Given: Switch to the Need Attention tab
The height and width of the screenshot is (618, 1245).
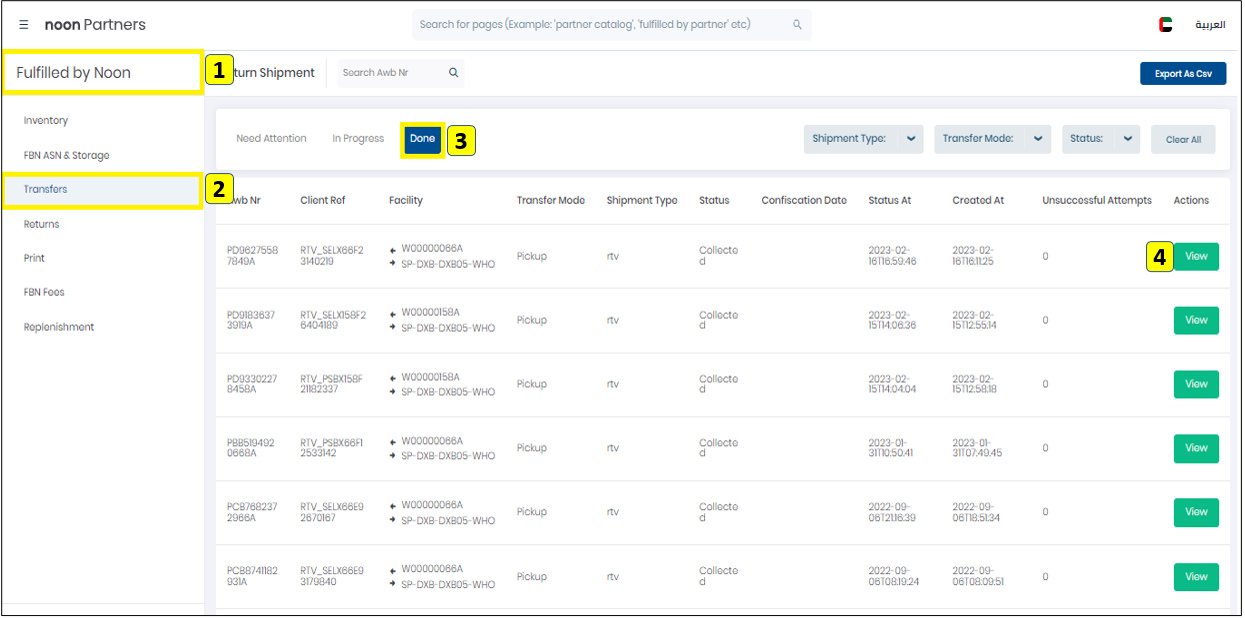Looking at the screenshot, I should (271, 138).
